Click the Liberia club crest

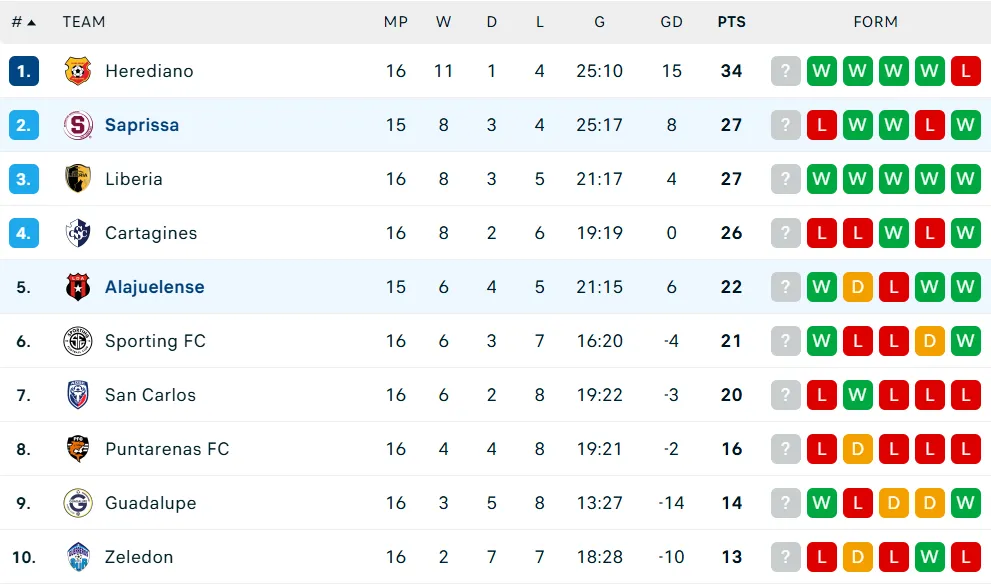pos(78,179)
